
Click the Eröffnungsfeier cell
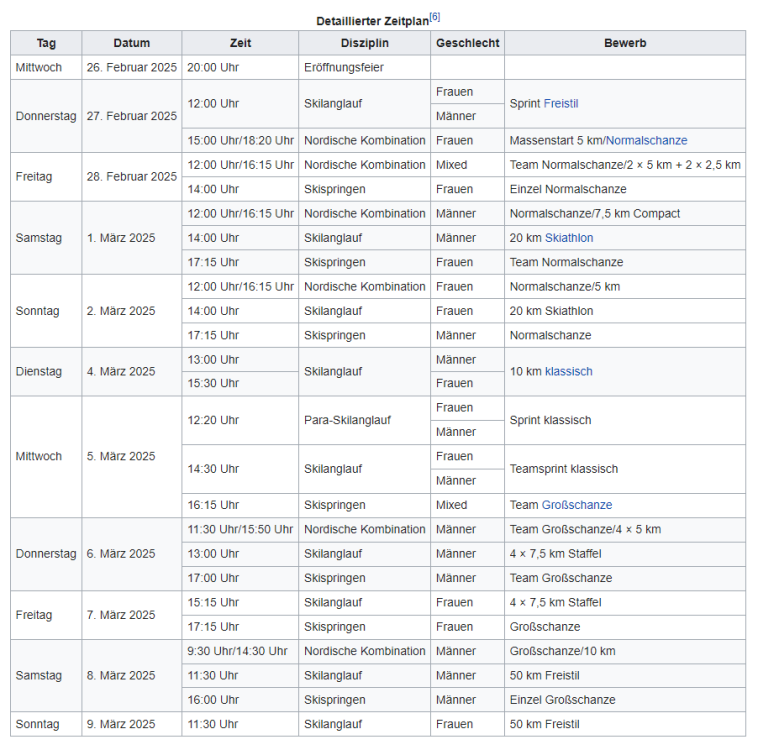[343, 68]
